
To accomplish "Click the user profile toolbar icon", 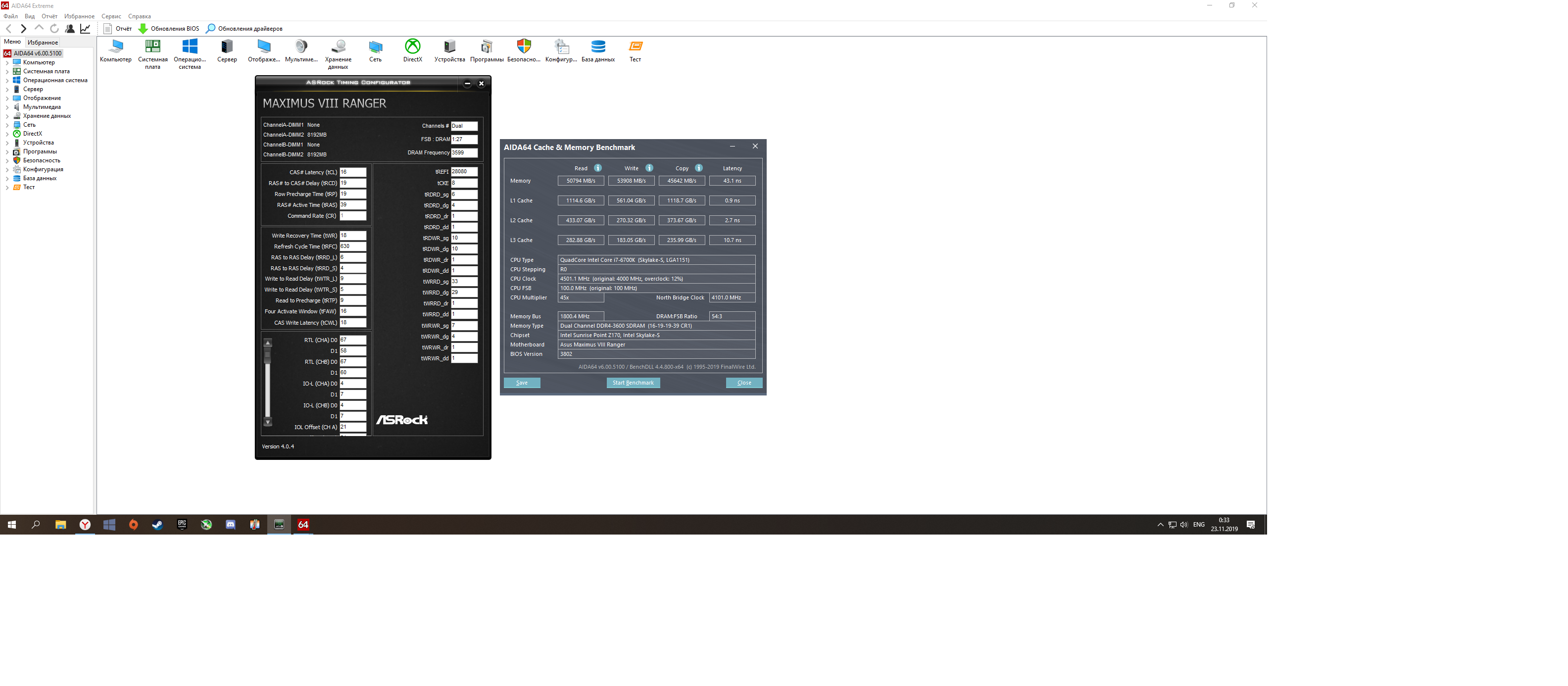I will tap(70, 29).
